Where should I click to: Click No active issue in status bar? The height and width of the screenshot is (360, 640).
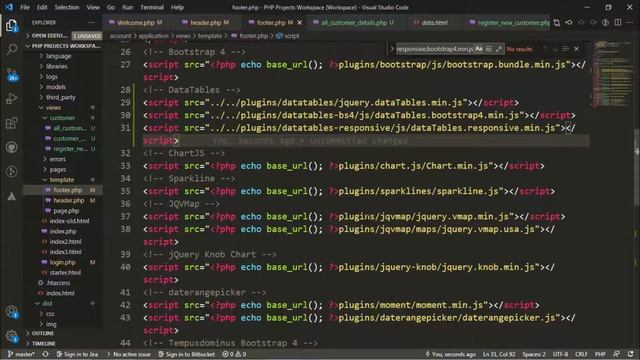(129, 354)
